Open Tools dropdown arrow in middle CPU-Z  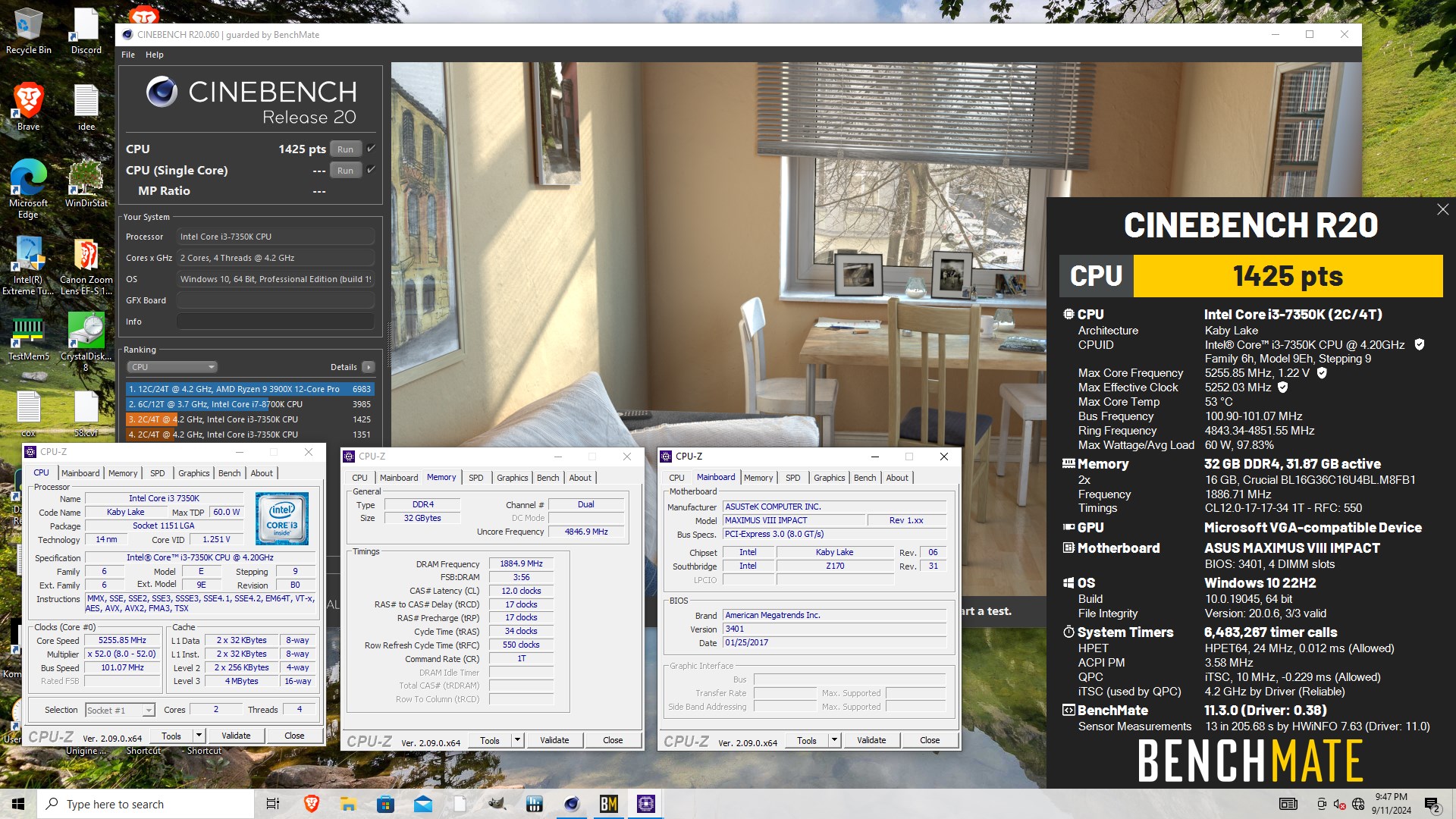[x=517, y=740]
